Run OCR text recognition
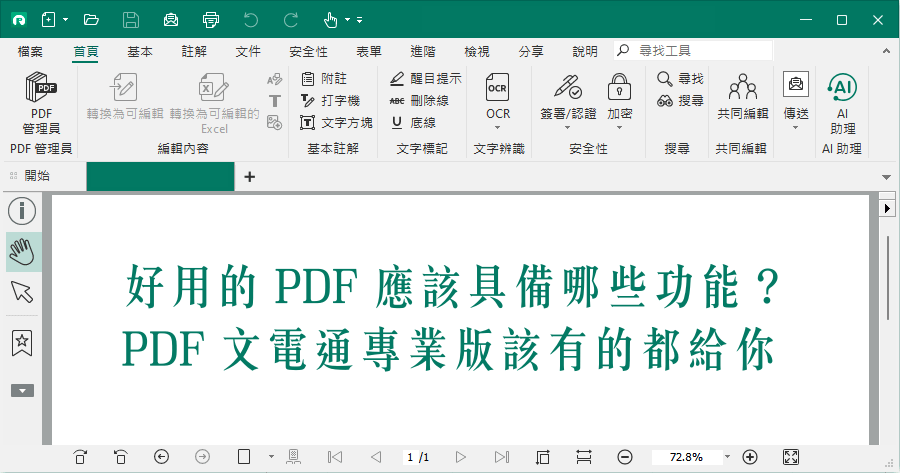 498,96
